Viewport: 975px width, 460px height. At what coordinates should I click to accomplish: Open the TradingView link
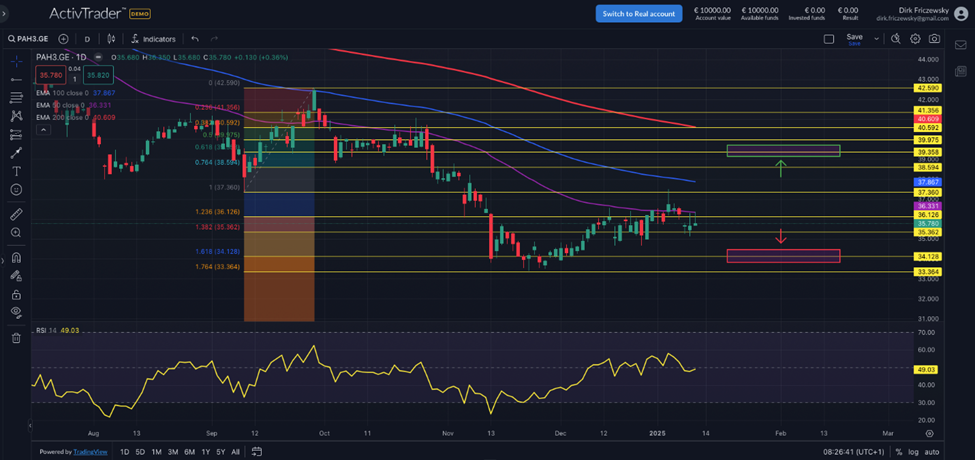point(92,452)
